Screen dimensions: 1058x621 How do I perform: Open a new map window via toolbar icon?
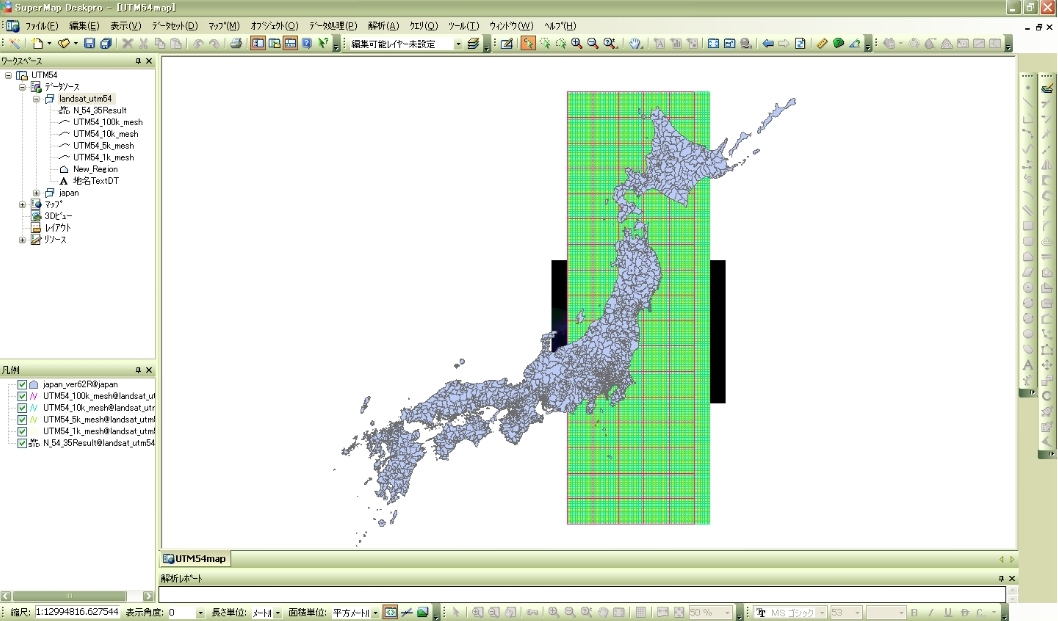pos(259,45)
